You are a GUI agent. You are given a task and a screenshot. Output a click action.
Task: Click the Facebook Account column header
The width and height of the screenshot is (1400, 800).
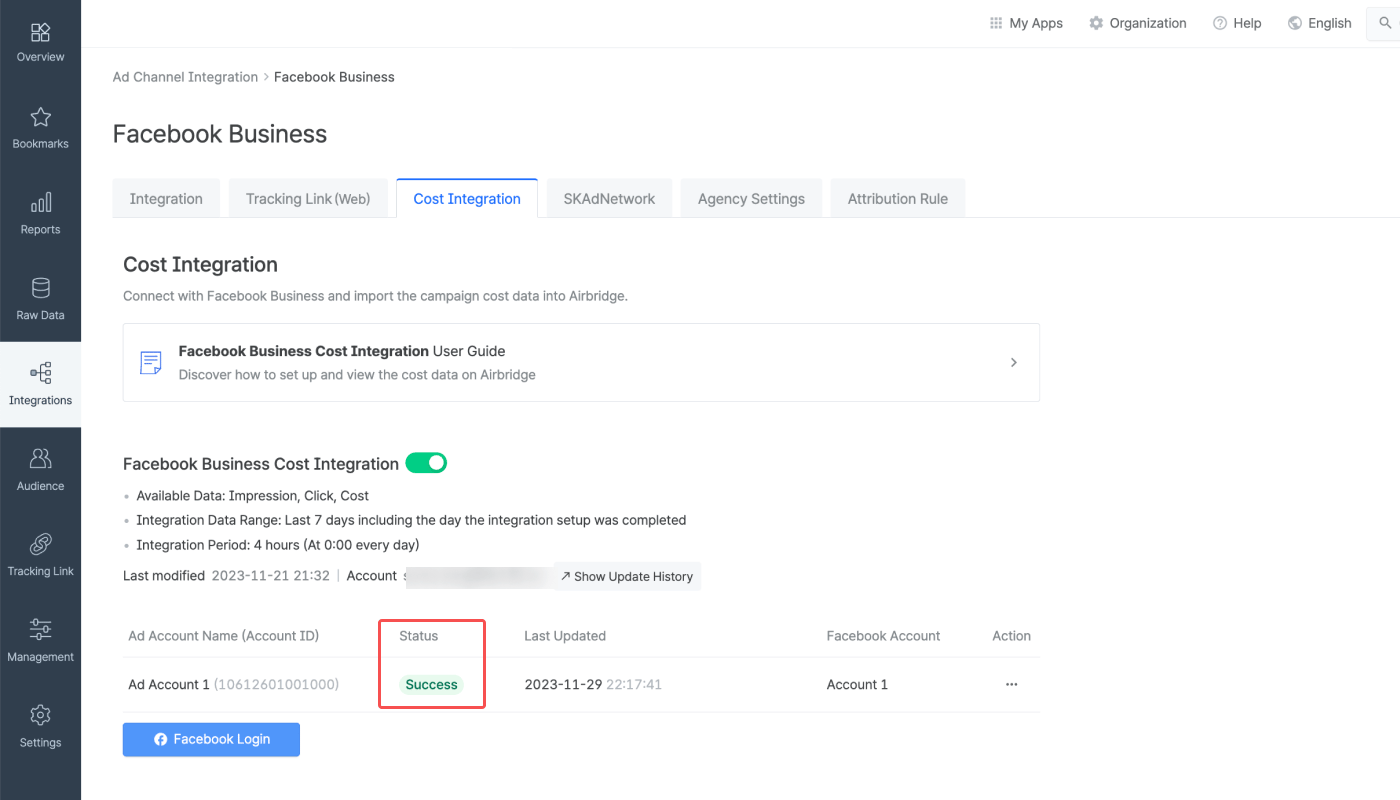pos(883,636)
